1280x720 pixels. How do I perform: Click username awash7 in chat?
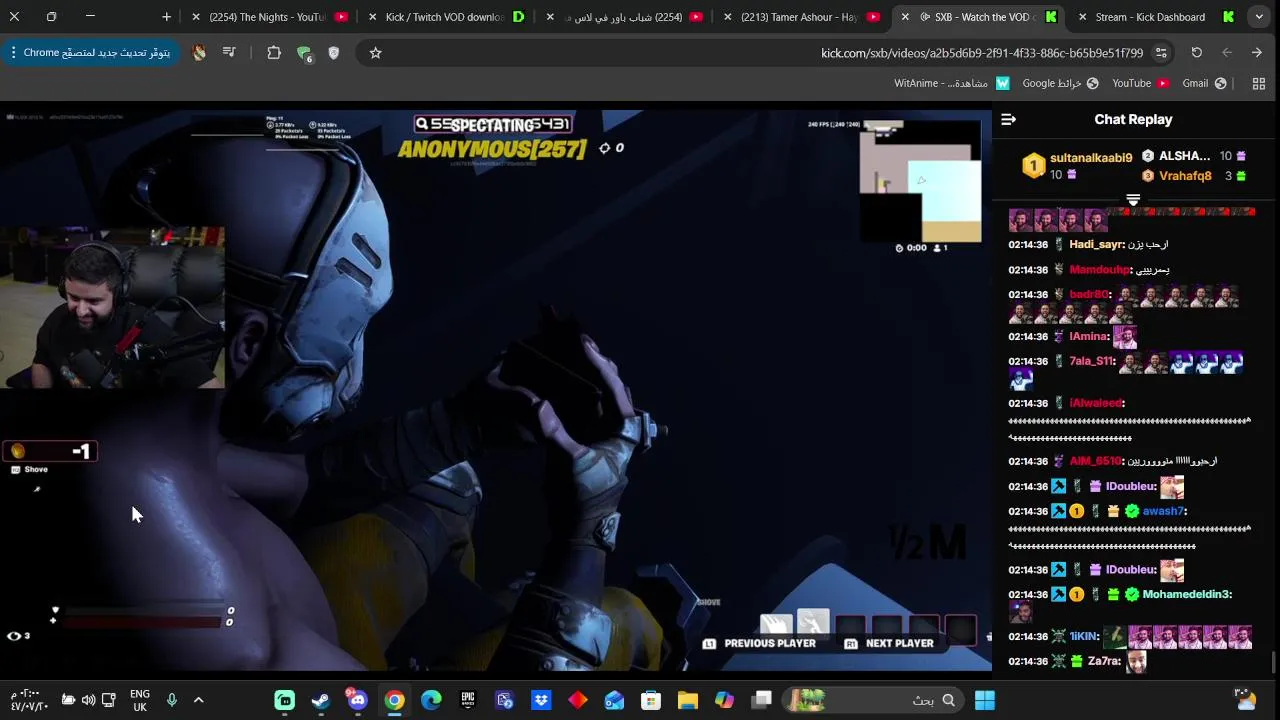click(x=1162, y=511)
